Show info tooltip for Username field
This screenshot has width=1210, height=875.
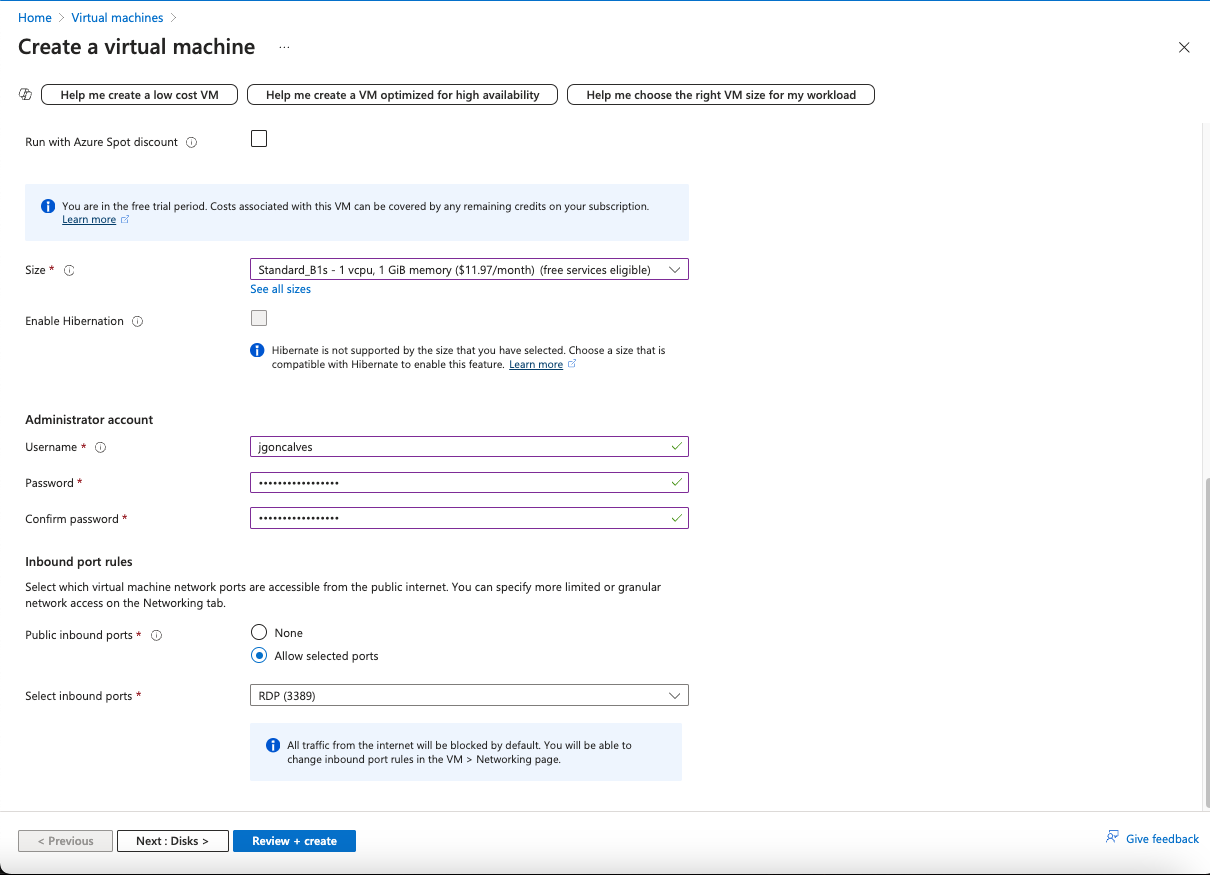pyautogui.click(x=100, y=447)
